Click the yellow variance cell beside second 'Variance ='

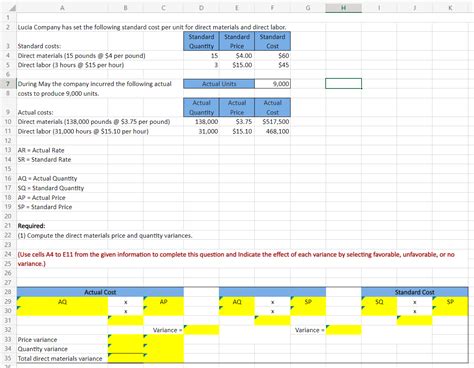pyautogui.click(x=343, y=330)
